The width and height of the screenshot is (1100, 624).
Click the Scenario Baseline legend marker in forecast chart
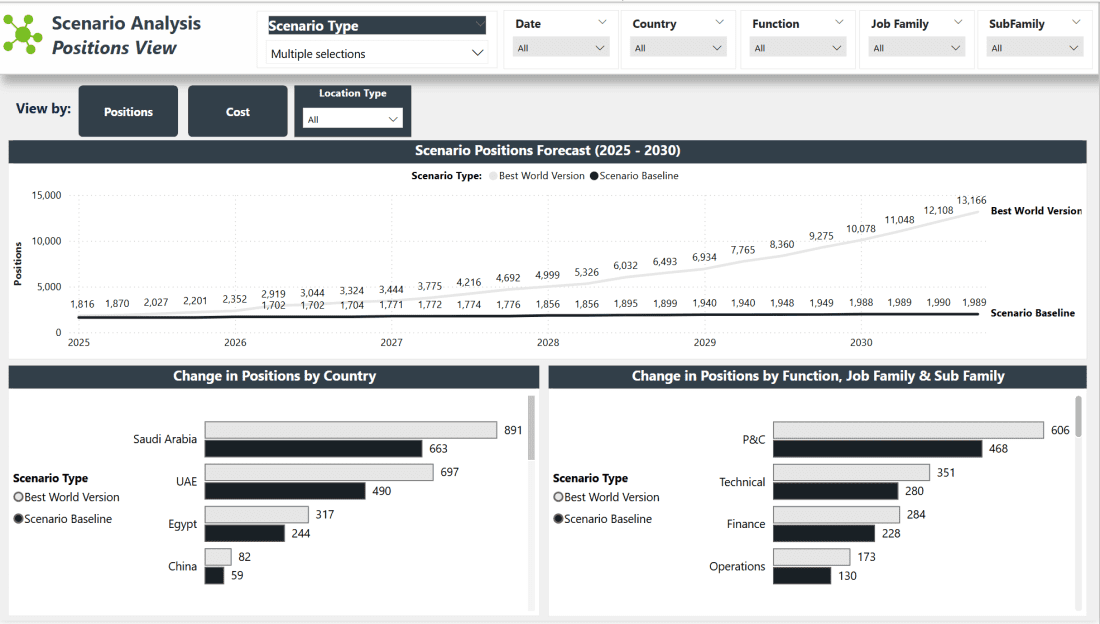coord(594,176)
